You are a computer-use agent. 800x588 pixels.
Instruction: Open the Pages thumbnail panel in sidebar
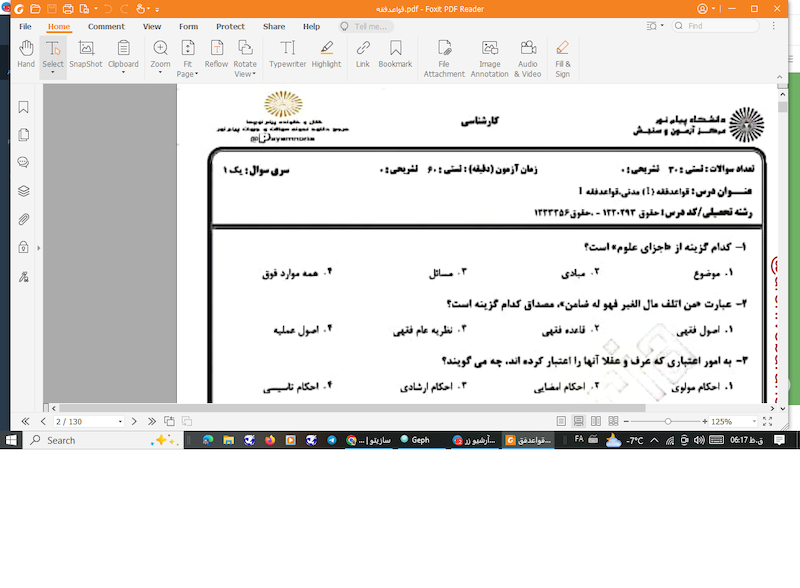pos(23,135)
